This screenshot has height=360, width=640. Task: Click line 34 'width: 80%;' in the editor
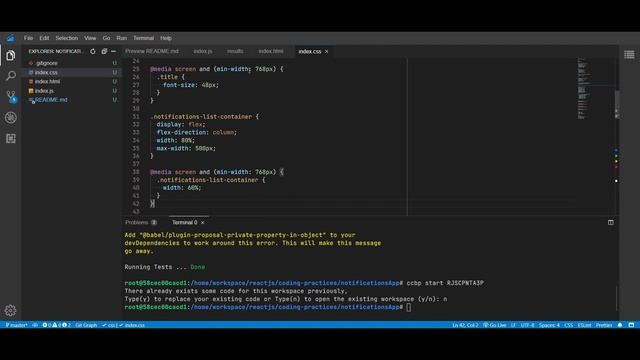176,140
